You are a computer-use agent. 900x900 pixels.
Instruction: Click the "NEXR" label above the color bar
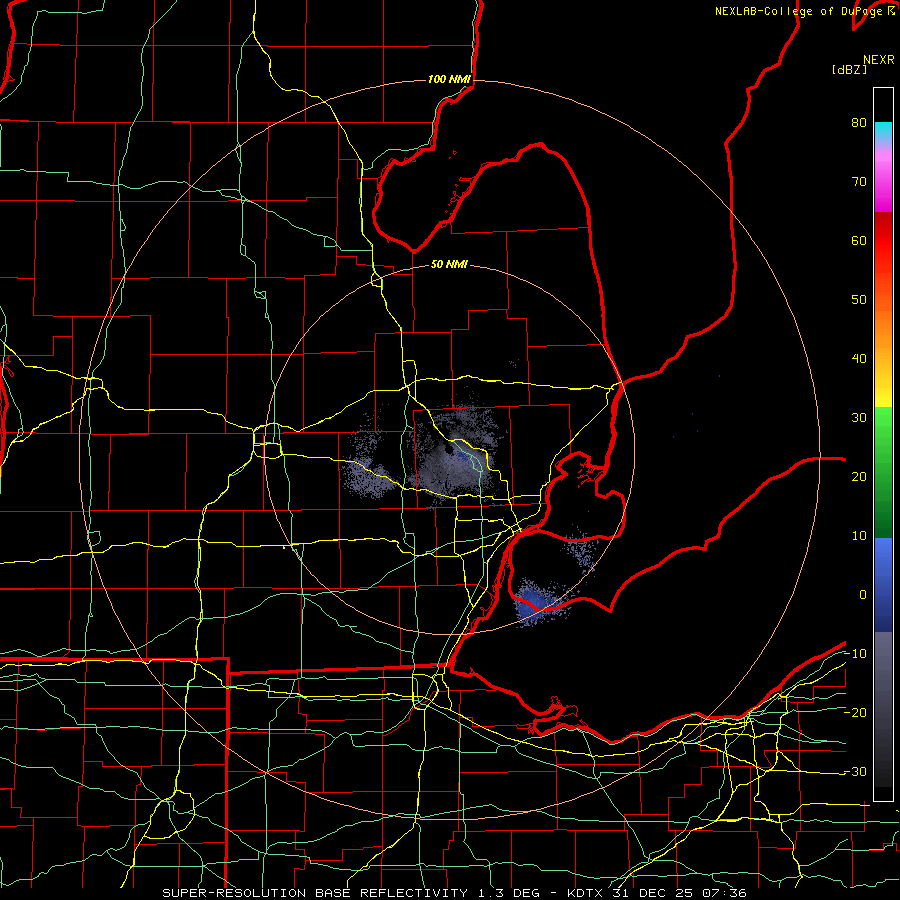point(879,60)
